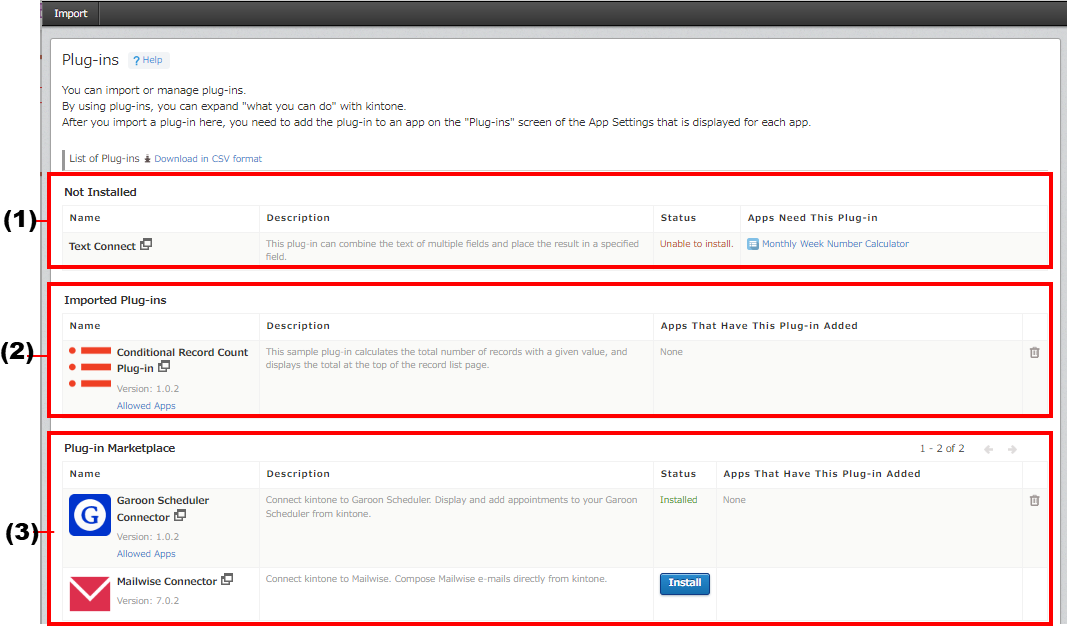The width and height of the screenshot is (1067, 629).
Task: Download the plug-in list in CSV format
Action: [207, 159]
